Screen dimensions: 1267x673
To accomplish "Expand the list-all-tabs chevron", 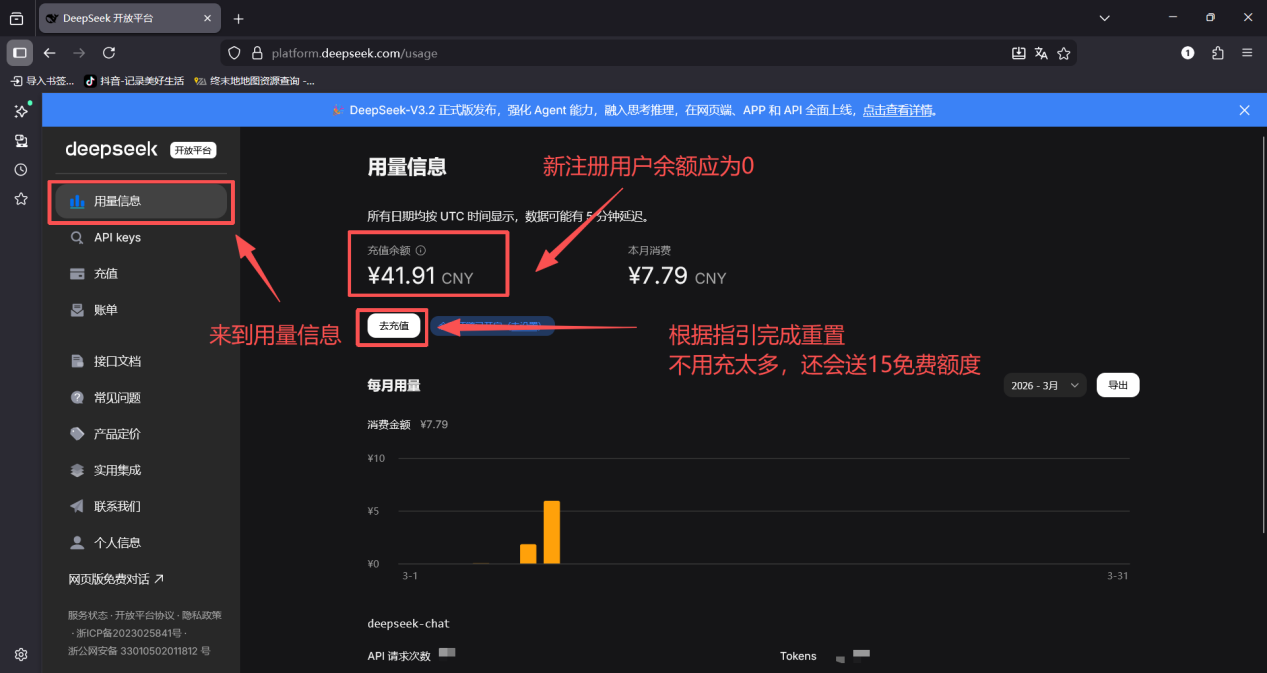I will (1105, 18).
